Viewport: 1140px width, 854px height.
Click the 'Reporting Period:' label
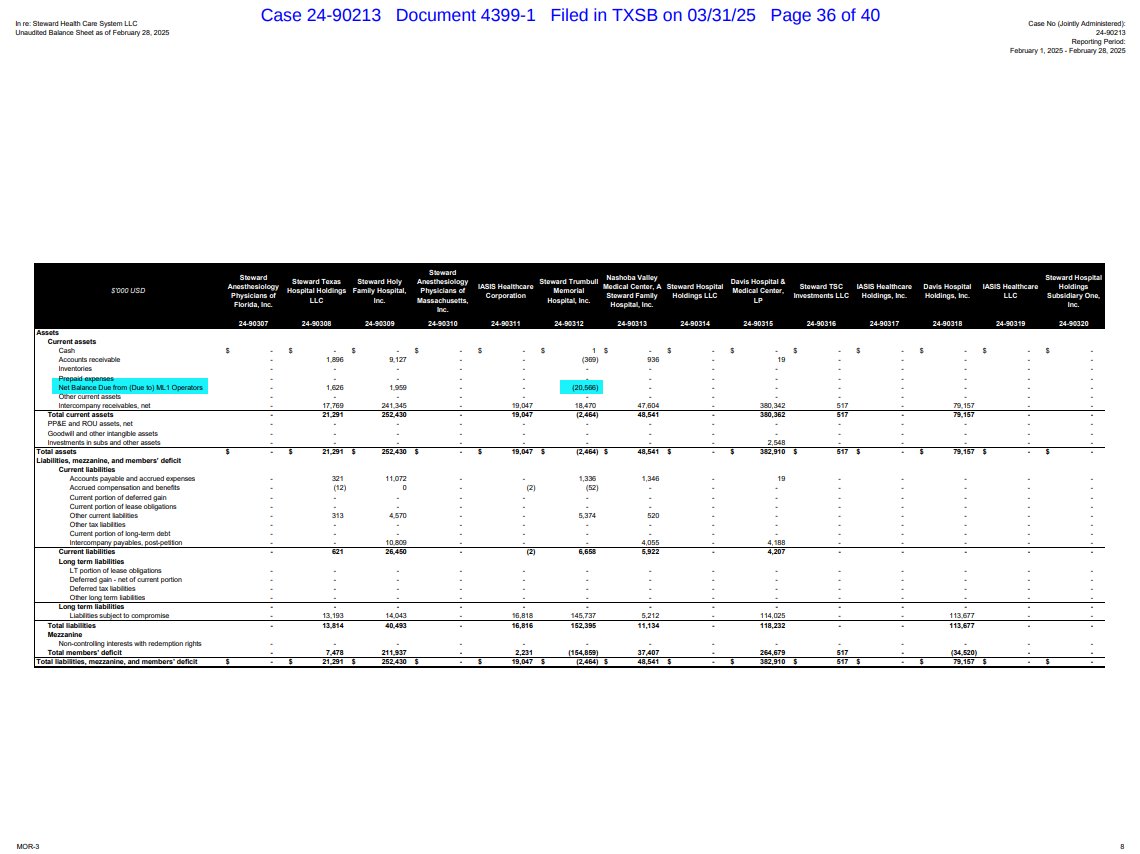pos(1098,41)
